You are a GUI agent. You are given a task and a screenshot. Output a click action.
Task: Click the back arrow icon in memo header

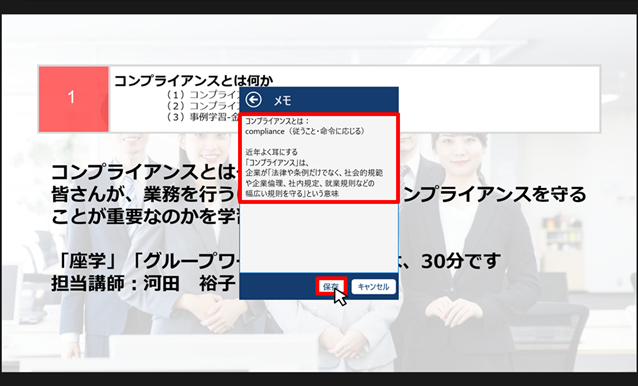click(x=253, y=100)
